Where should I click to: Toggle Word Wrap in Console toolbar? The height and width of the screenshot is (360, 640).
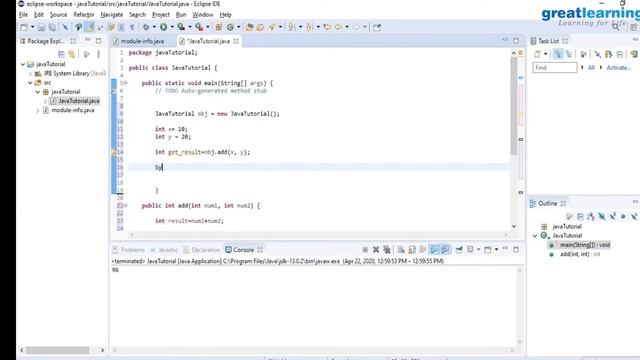[423, 249]
